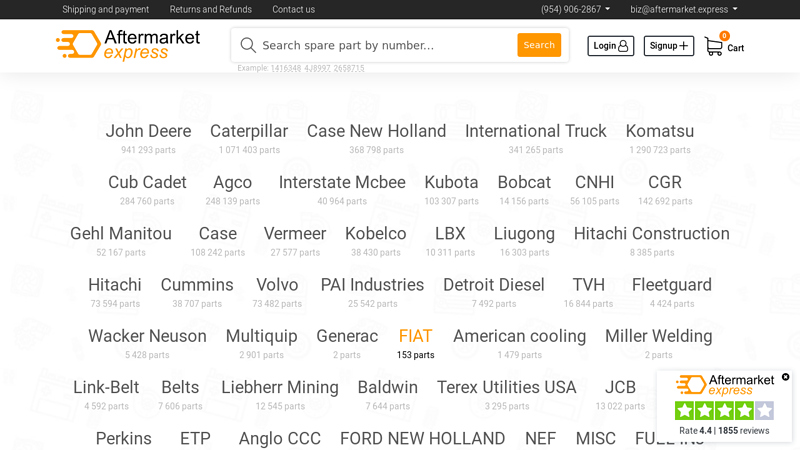Open Perkins brand link
Screen dimensions: 800x450
(x=123, y=439)
